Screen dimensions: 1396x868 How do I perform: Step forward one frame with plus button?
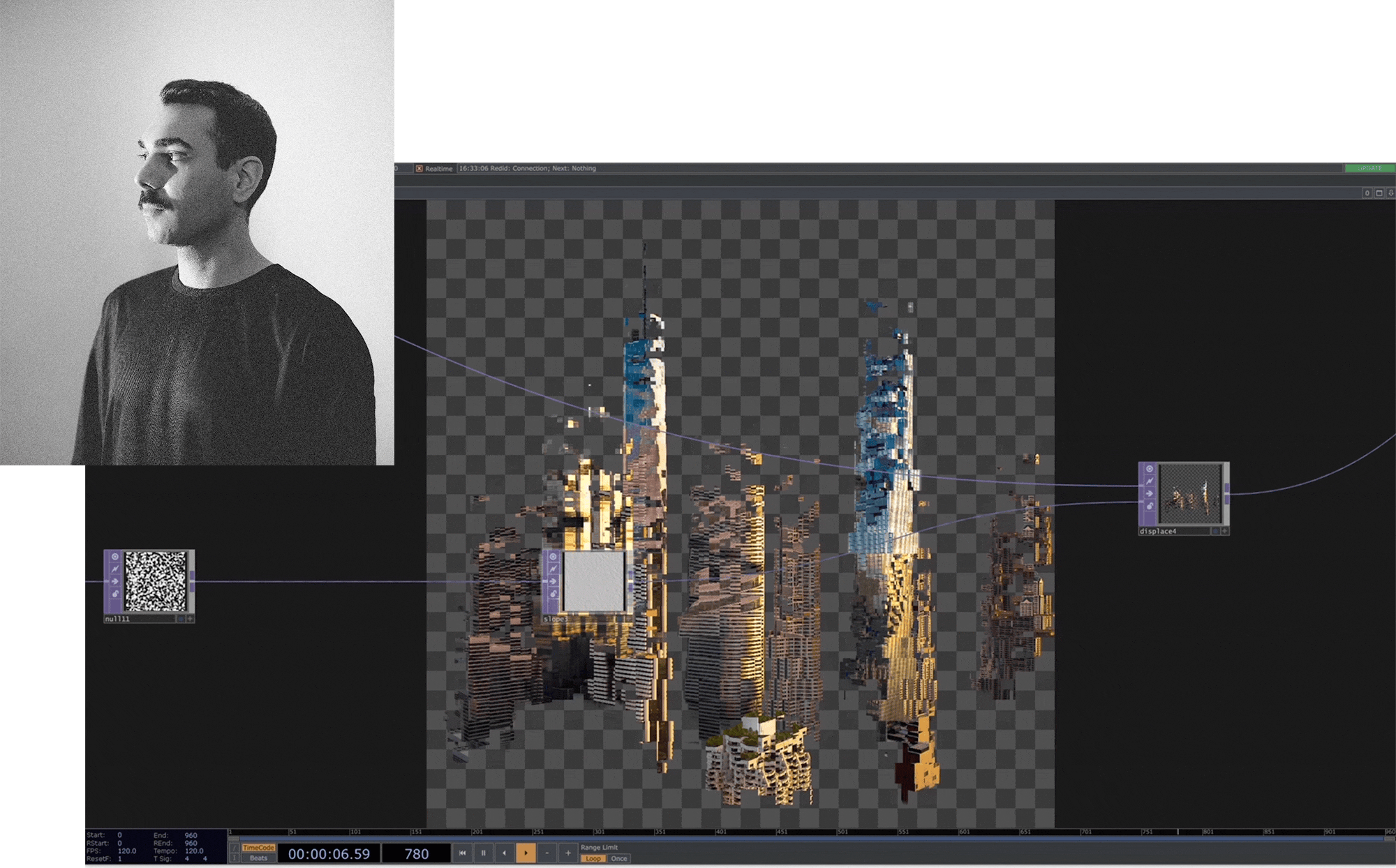pyautogui.click(x=567, y=853)
